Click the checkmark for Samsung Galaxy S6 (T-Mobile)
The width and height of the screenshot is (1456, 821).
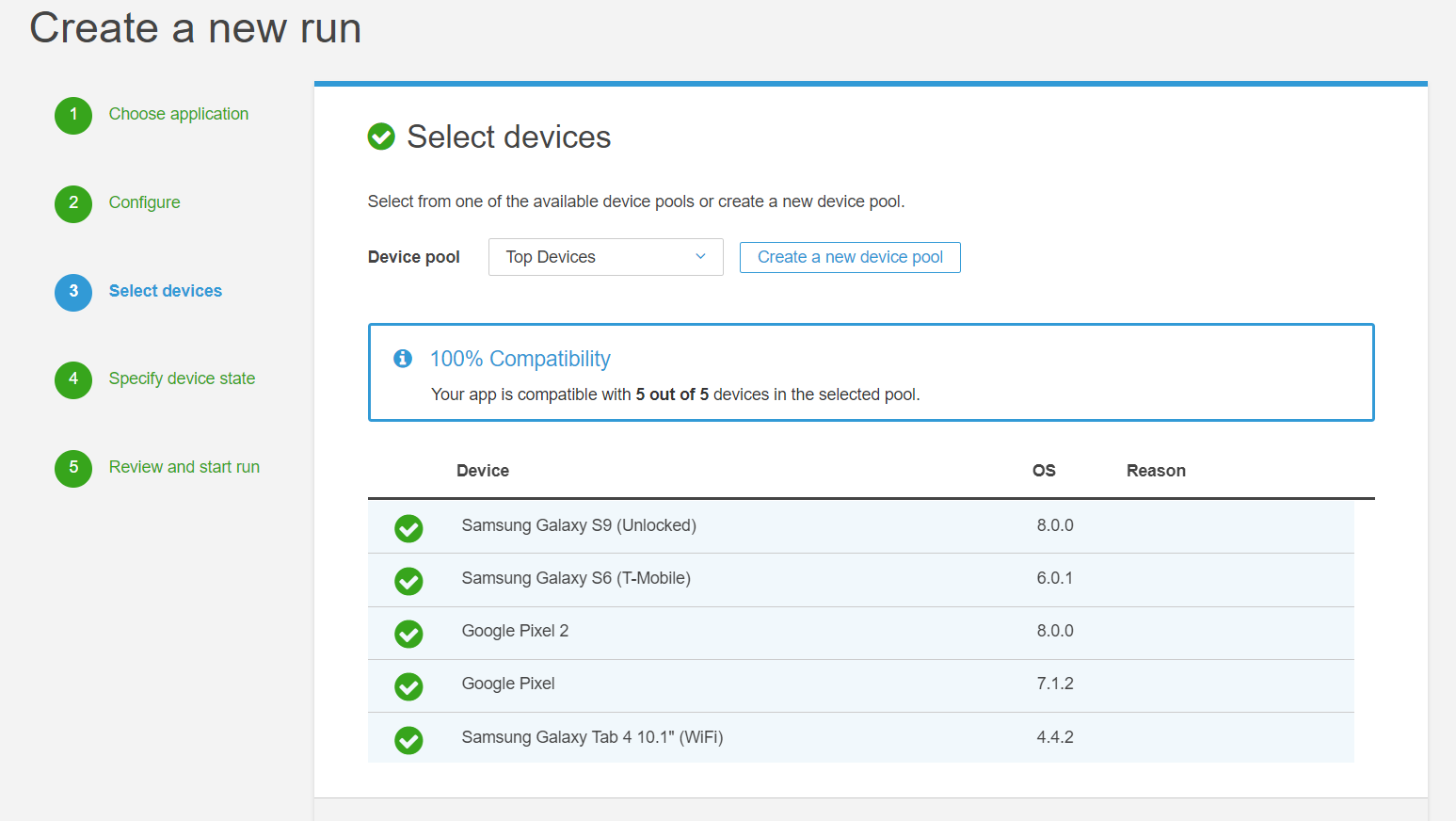(x=408, y=581)
